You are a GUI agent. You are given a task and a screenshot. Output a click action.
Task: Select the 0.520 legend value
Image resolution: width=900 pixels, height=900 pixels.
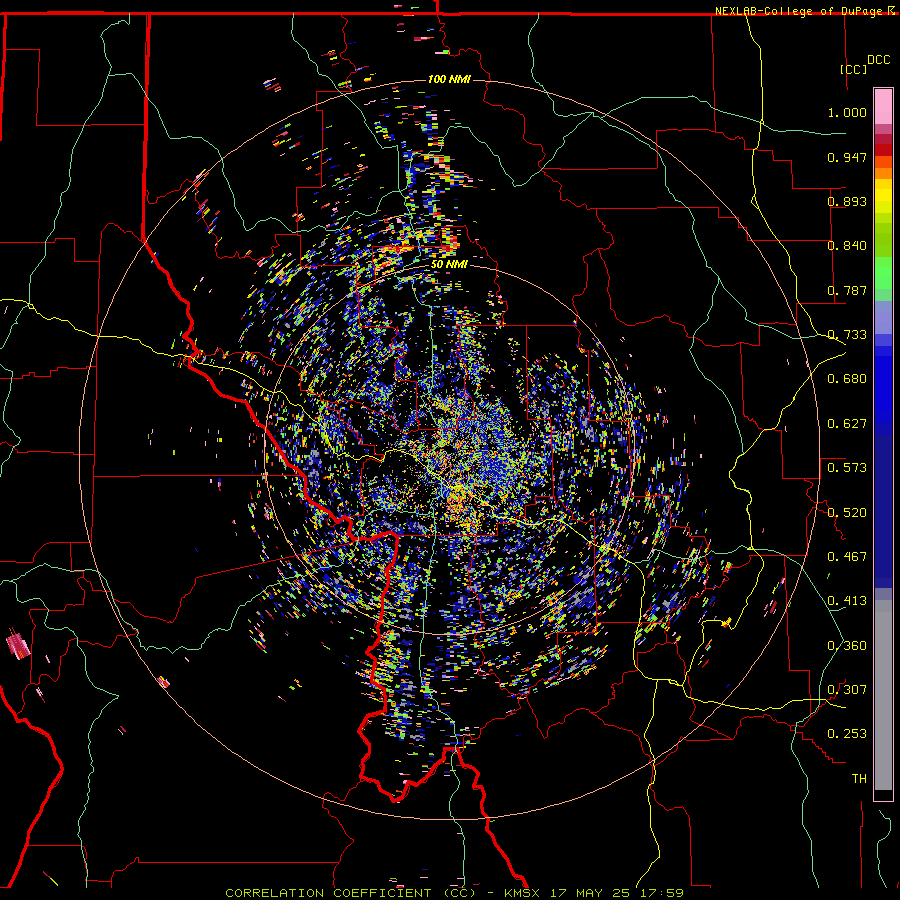tap(847, 513)
